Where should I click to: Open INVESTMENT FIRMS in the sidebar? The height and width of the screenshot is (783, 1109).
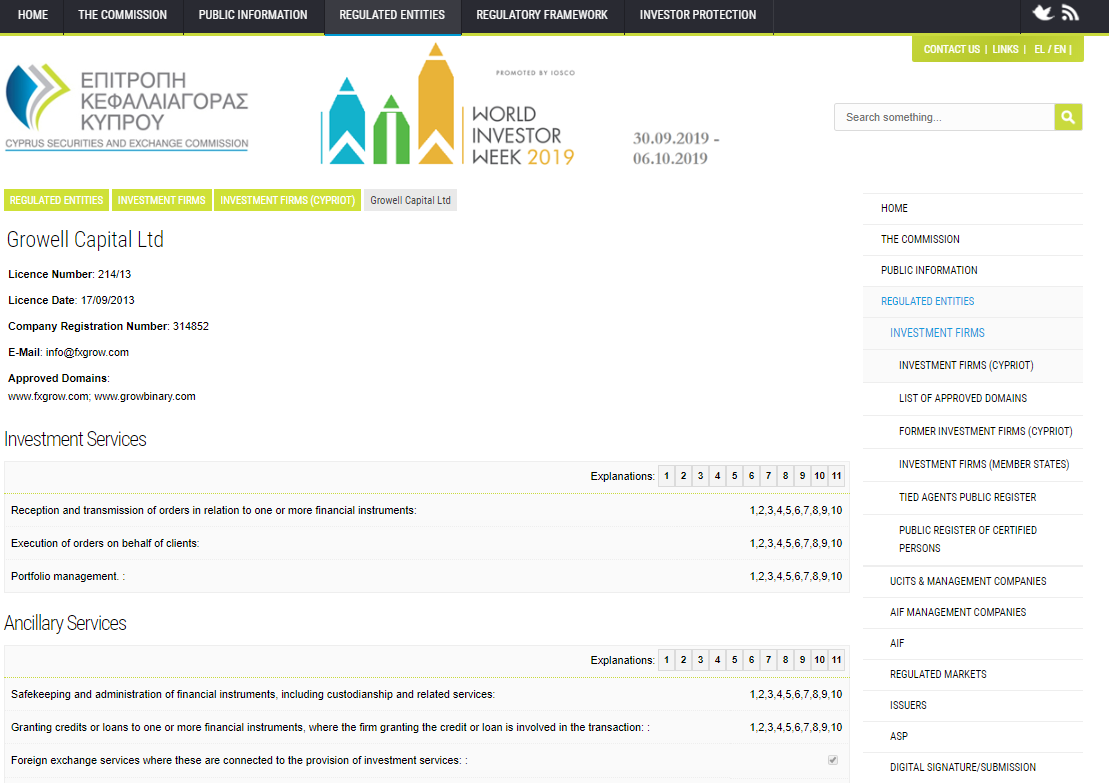972,333
